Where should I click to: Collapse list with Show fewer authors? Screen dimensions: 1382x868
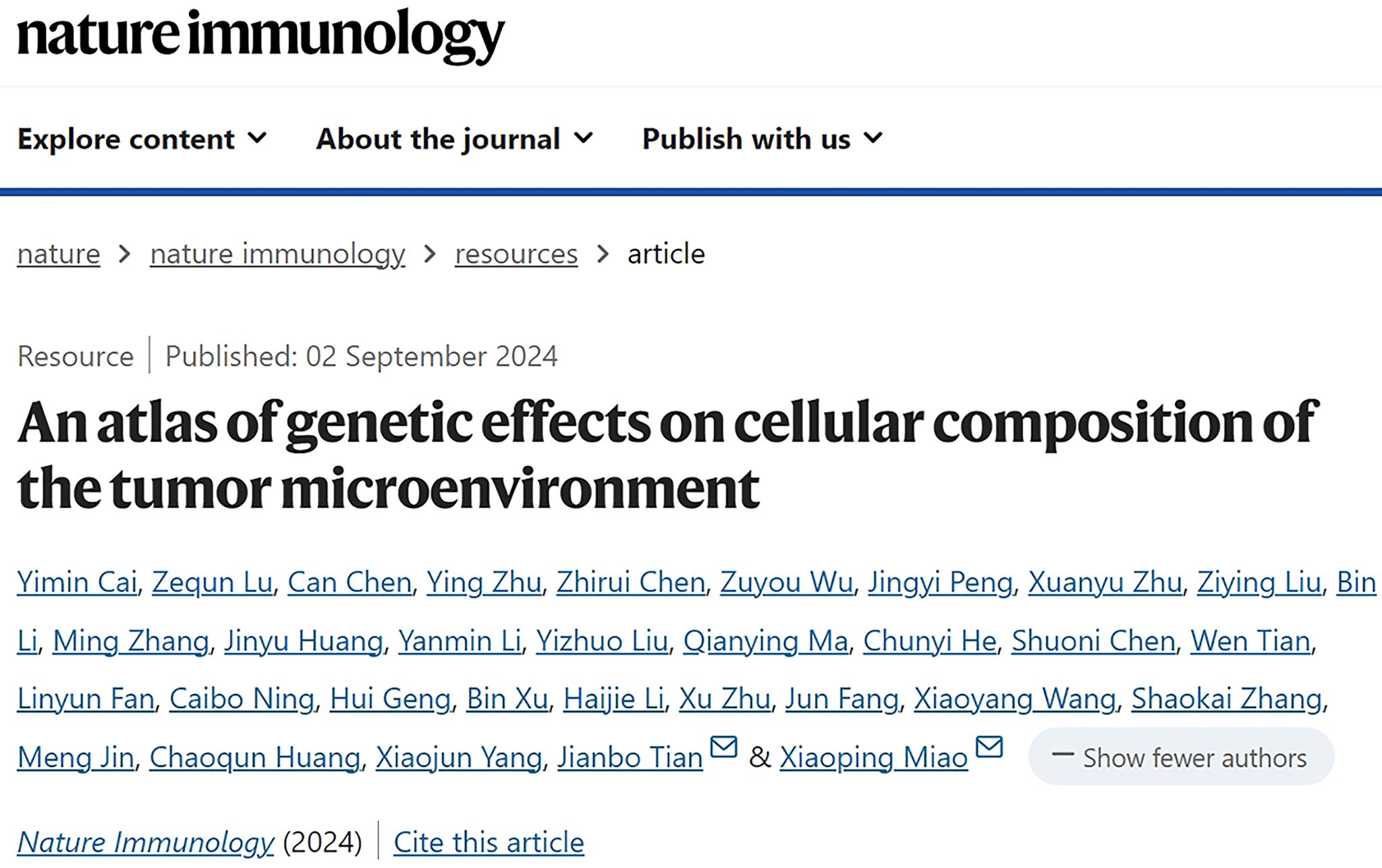click(x=1180, y=757)
